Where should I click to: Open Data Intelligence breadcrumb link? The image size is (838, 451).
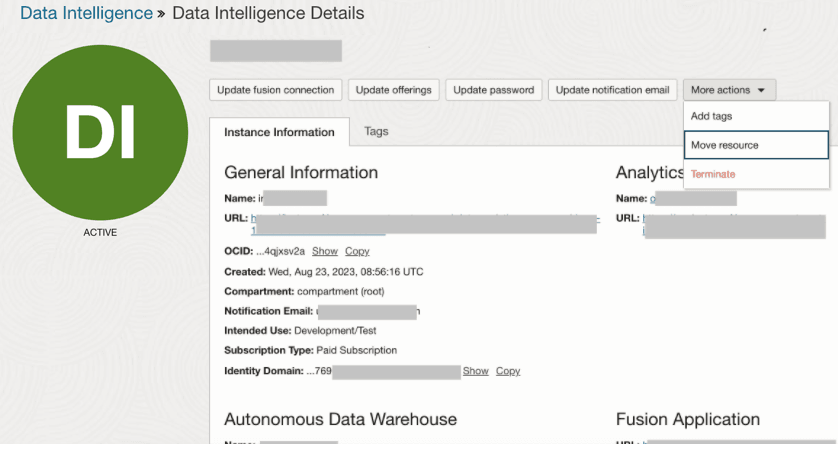(x=85, y=14)
